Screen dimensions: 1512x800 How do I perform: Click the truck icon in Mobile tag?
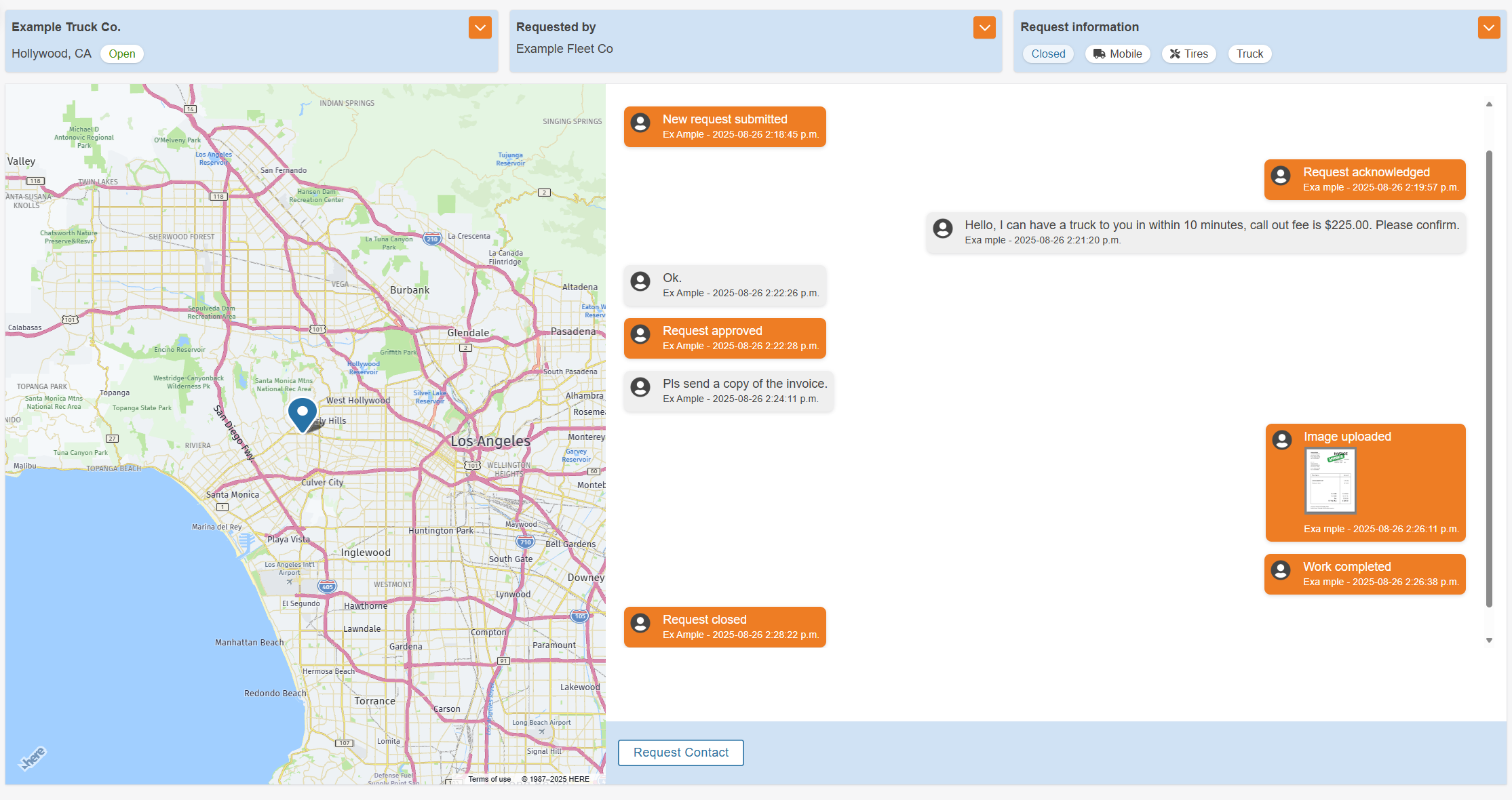click(x=1099, y=54)
